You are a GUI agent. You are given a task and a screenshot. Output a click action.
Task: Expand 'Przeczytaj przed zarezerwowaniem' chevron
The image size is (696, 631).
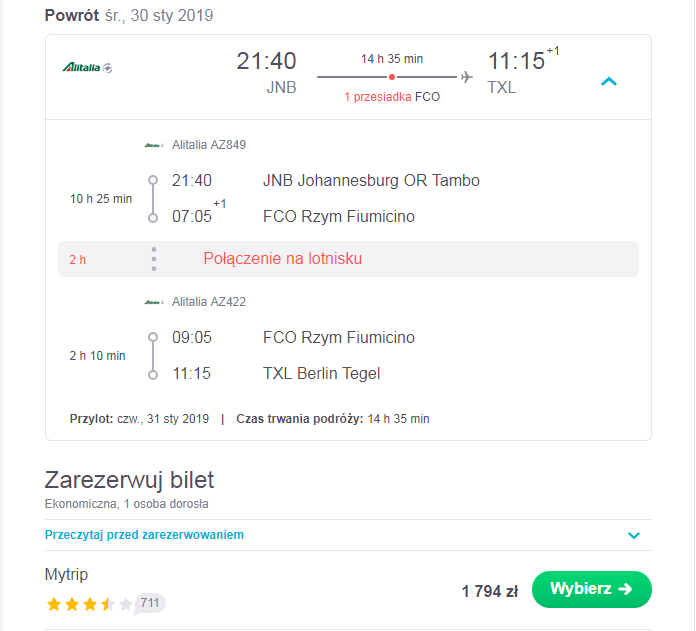[633, 535]
